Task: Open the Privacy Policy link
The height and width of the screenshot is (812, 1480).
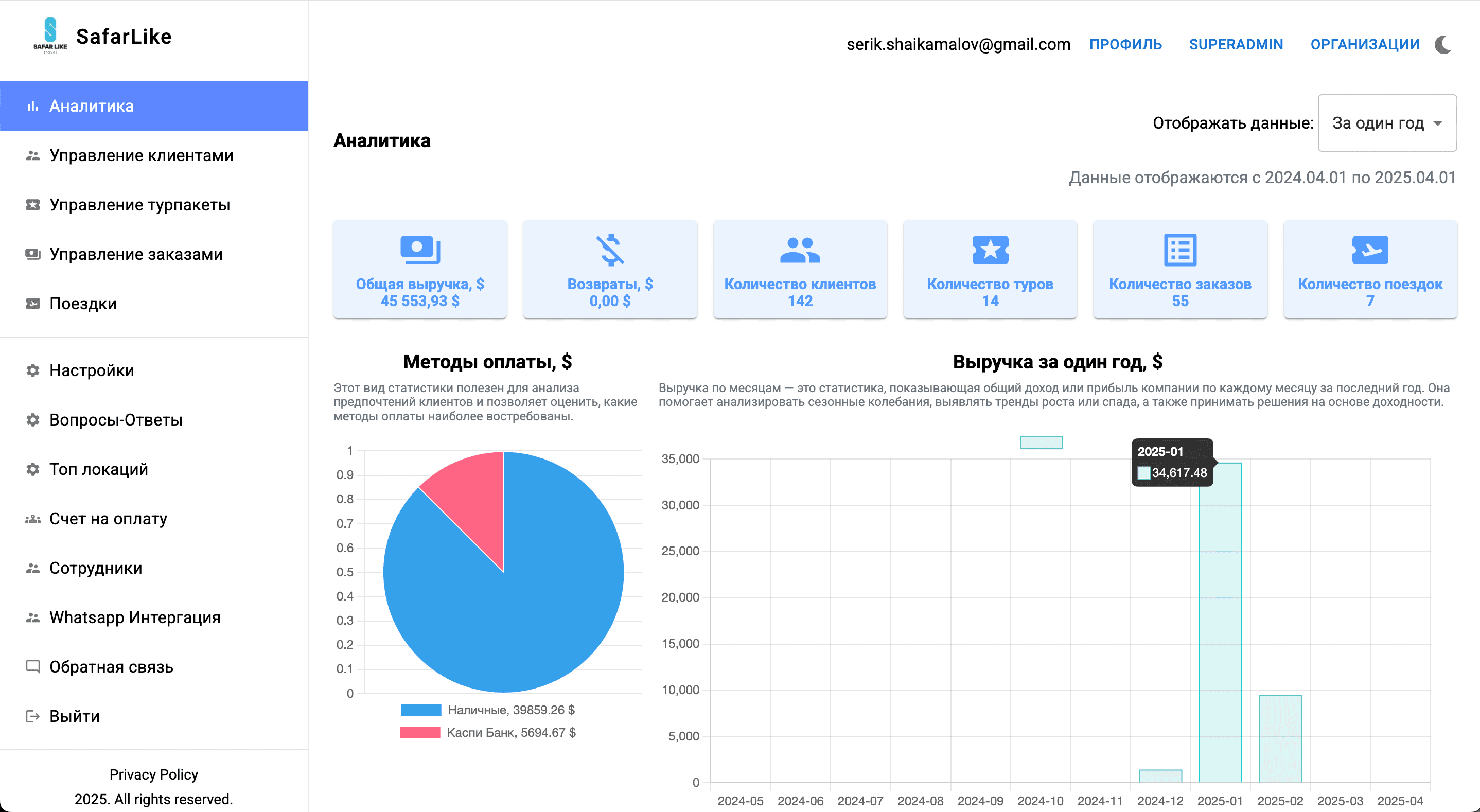Action: click(153, 774)
